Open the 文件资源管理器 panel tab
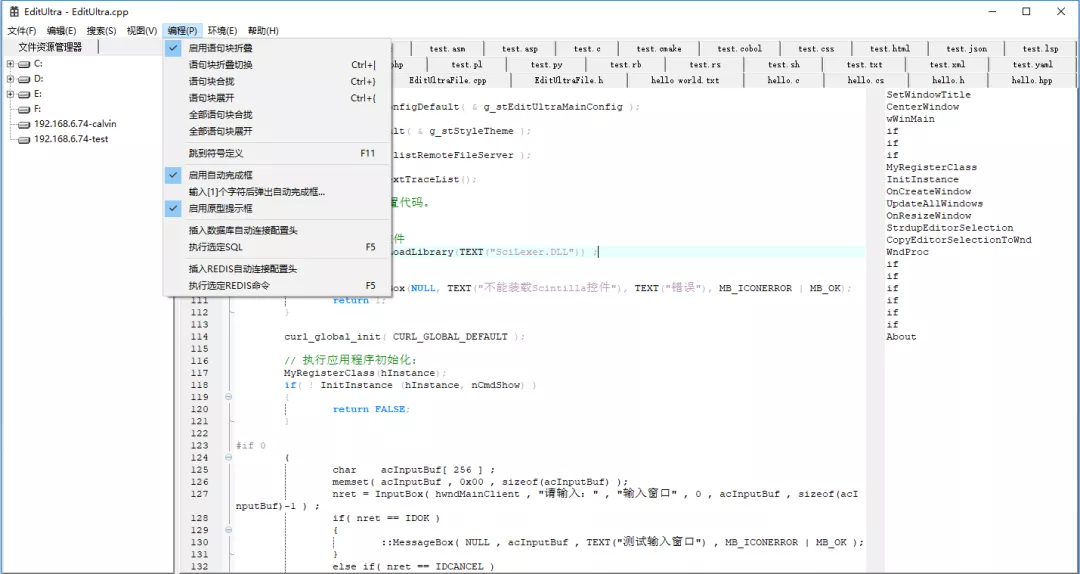1080x574 pixels. [50, 47]
